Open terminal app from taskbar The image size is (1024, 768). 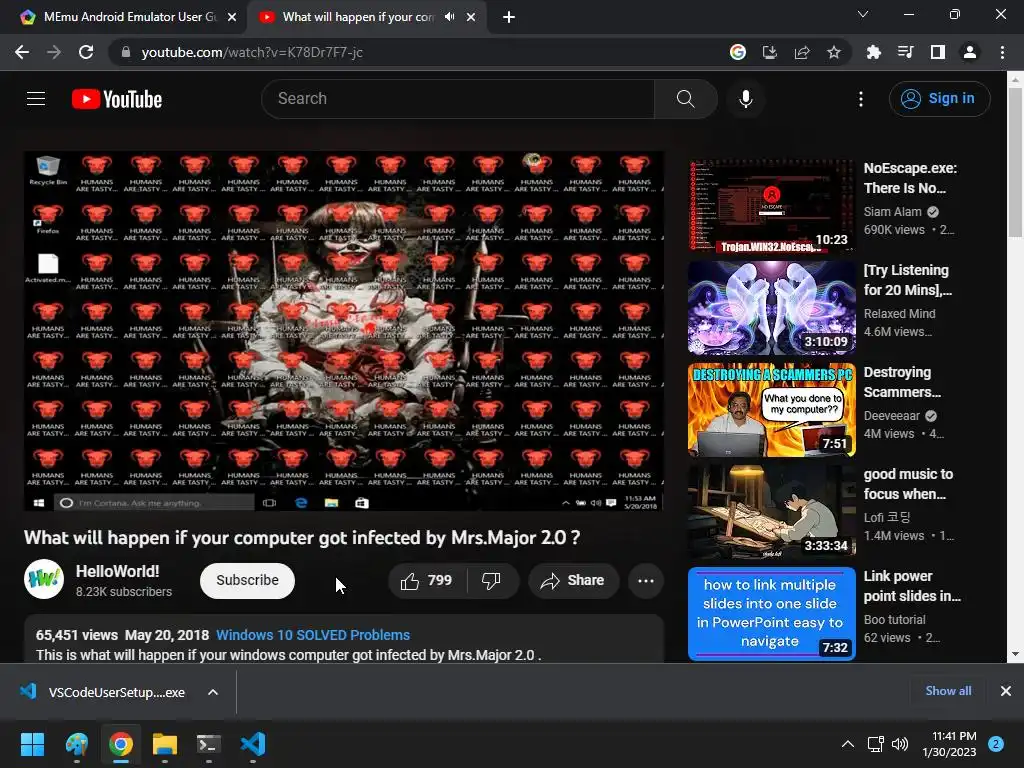[209, 744]
